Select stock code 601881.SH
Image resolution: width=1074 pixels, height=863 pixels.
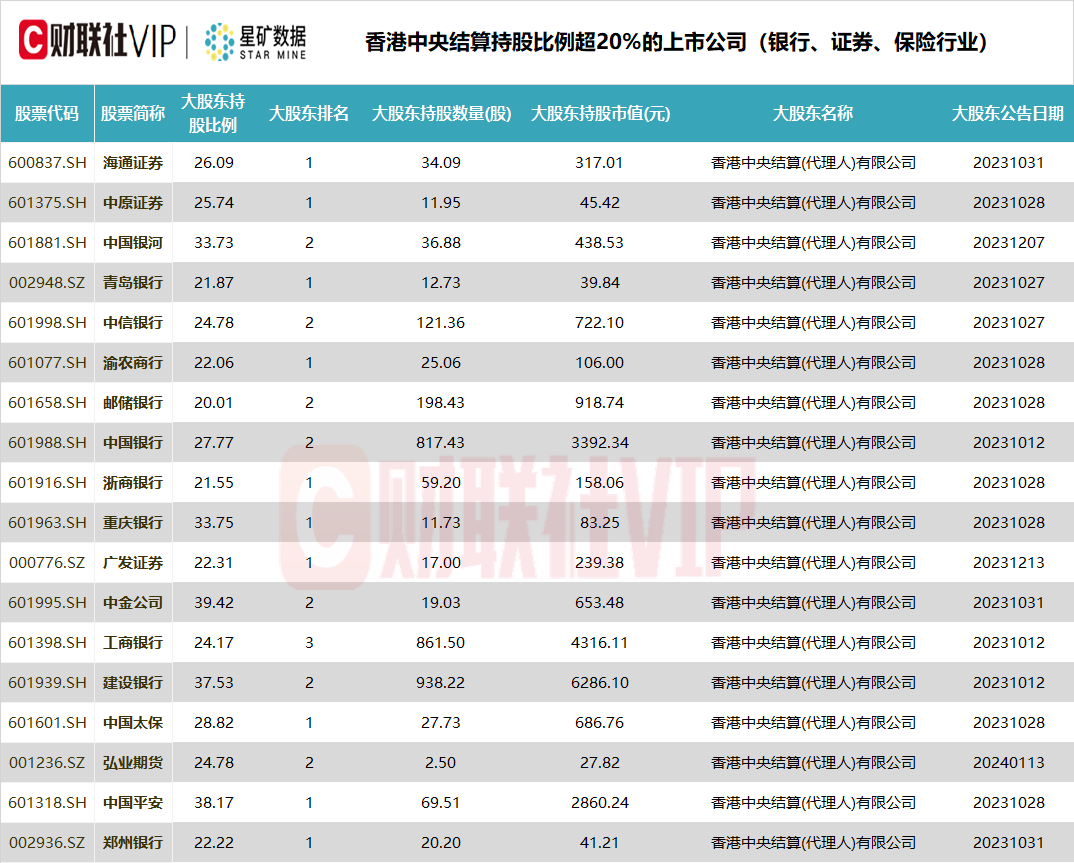coord(47,242)
